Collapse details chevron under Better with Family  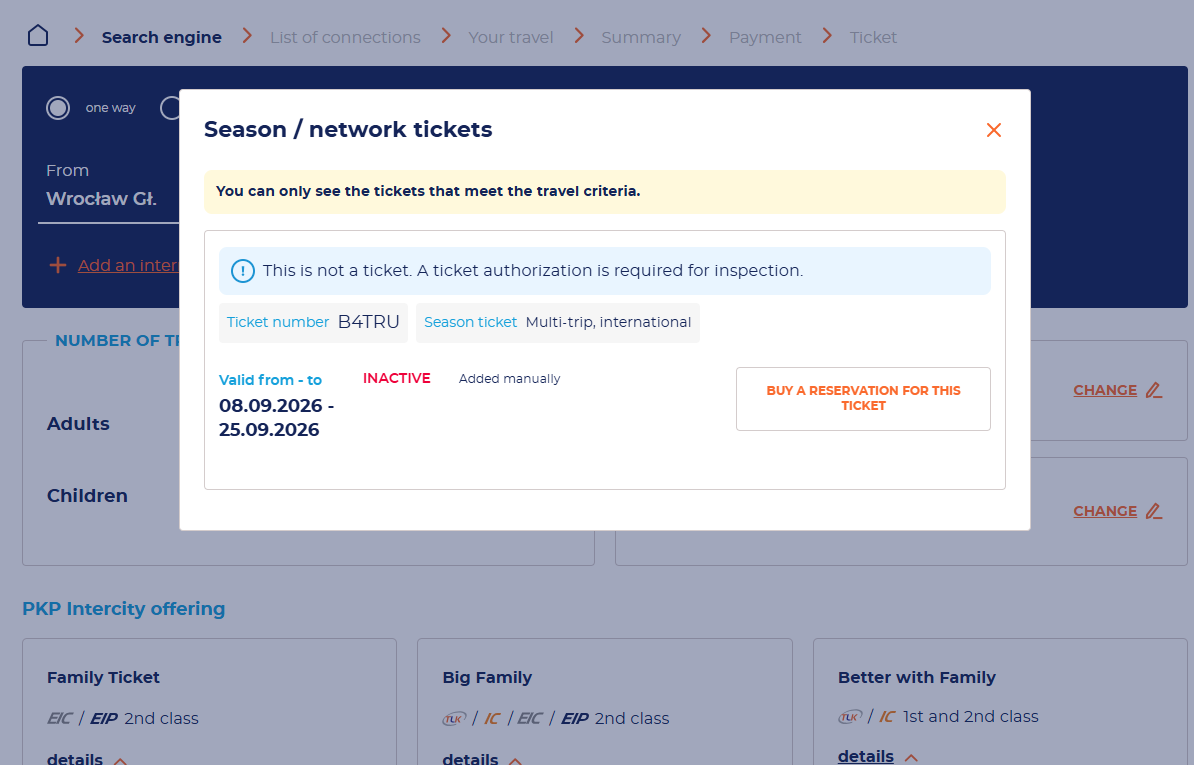coord(911,757)
